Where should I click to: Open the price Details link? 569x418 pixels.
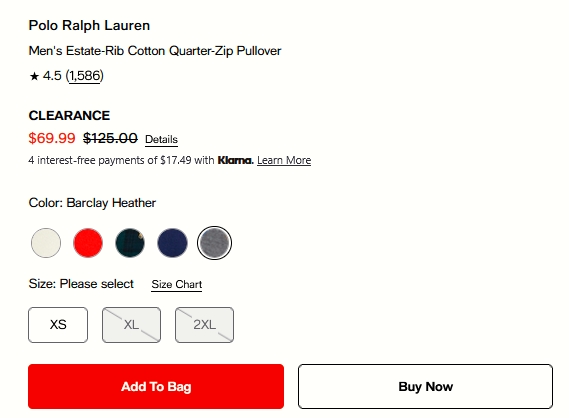point(161,139)
